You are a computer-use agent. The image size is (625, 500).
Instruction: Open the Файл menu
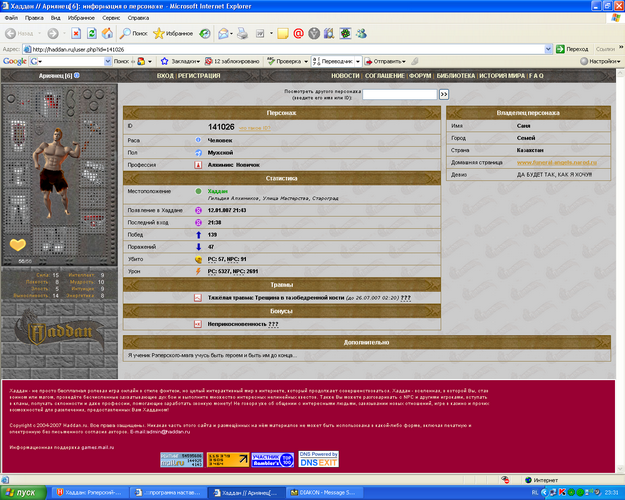click(x=11, y=18)
